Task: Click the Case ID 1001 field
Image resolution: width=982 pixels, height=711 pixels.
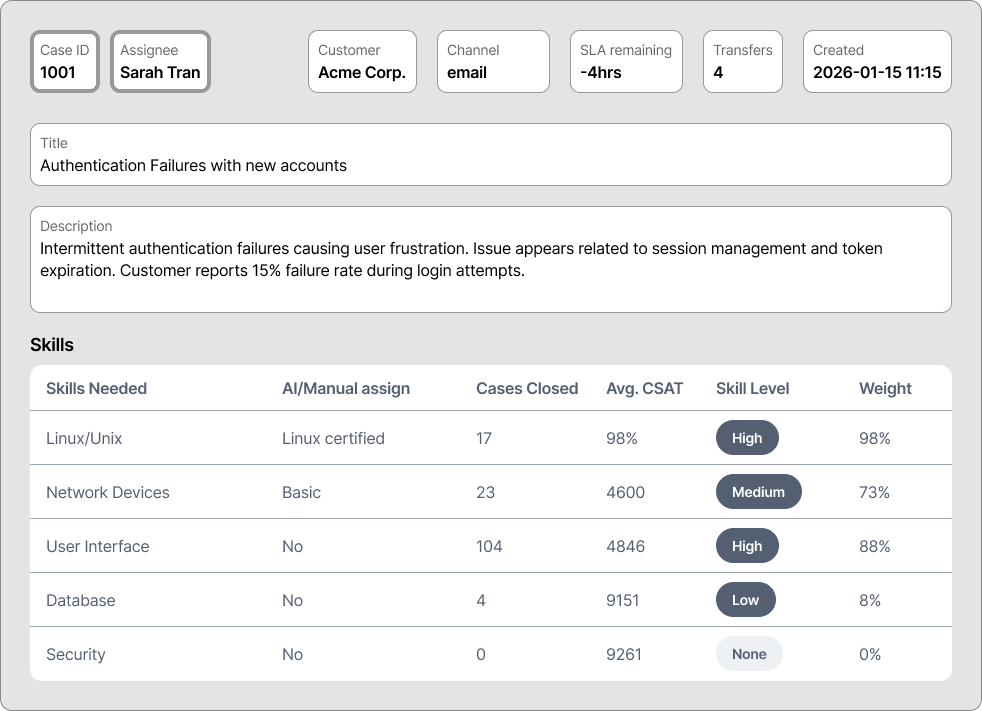Action: coord(65,61)
